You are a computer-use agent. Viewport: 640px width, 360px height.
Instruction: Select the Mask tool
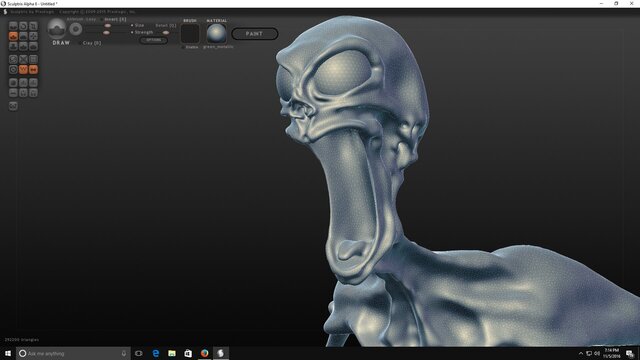(x=13, y=70)
